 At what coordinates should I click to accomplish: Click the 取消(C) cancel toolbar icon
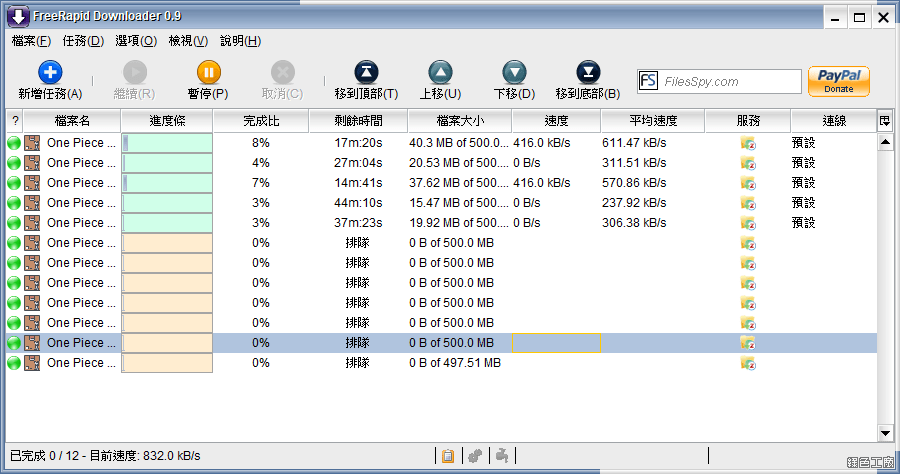point(282,72)
